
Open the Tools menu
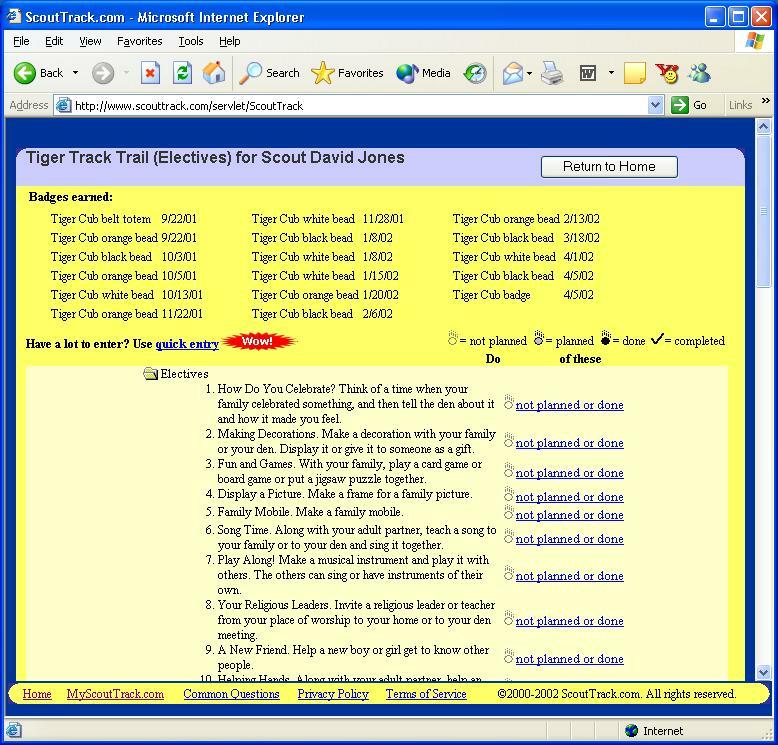[191, 41]
